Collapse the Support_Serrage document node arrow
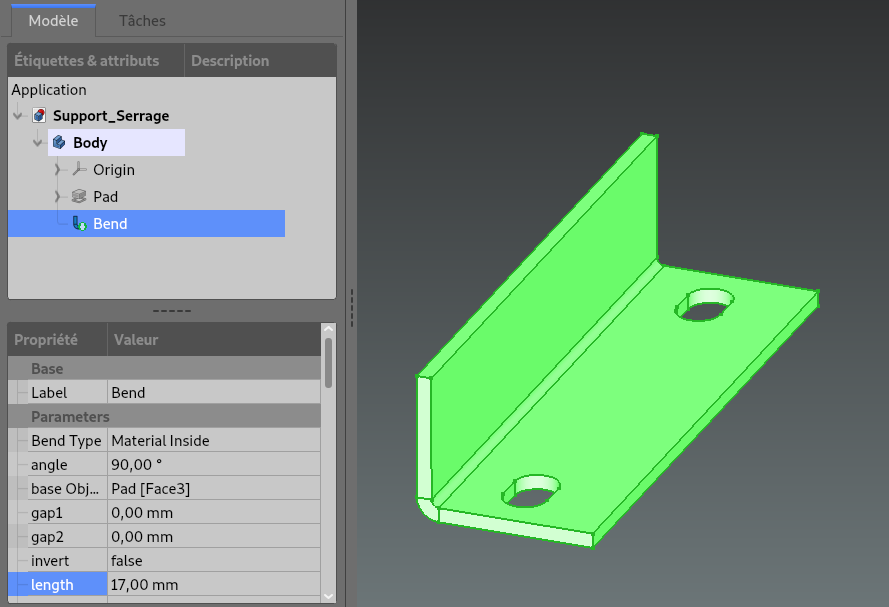Screen dimensions: 889x607 tap(18, 116)
